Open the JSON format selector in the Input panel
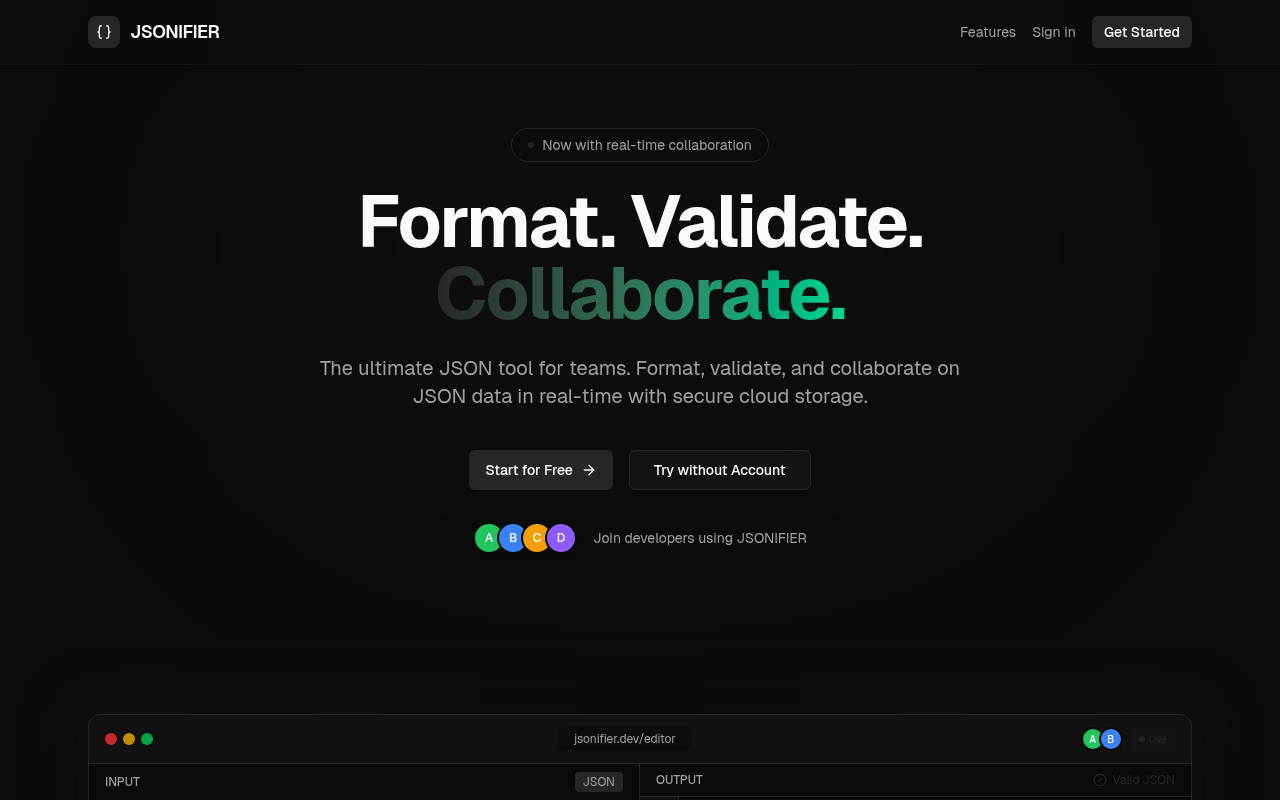The height and width of the screenshot is (800, 1280). 598,781
